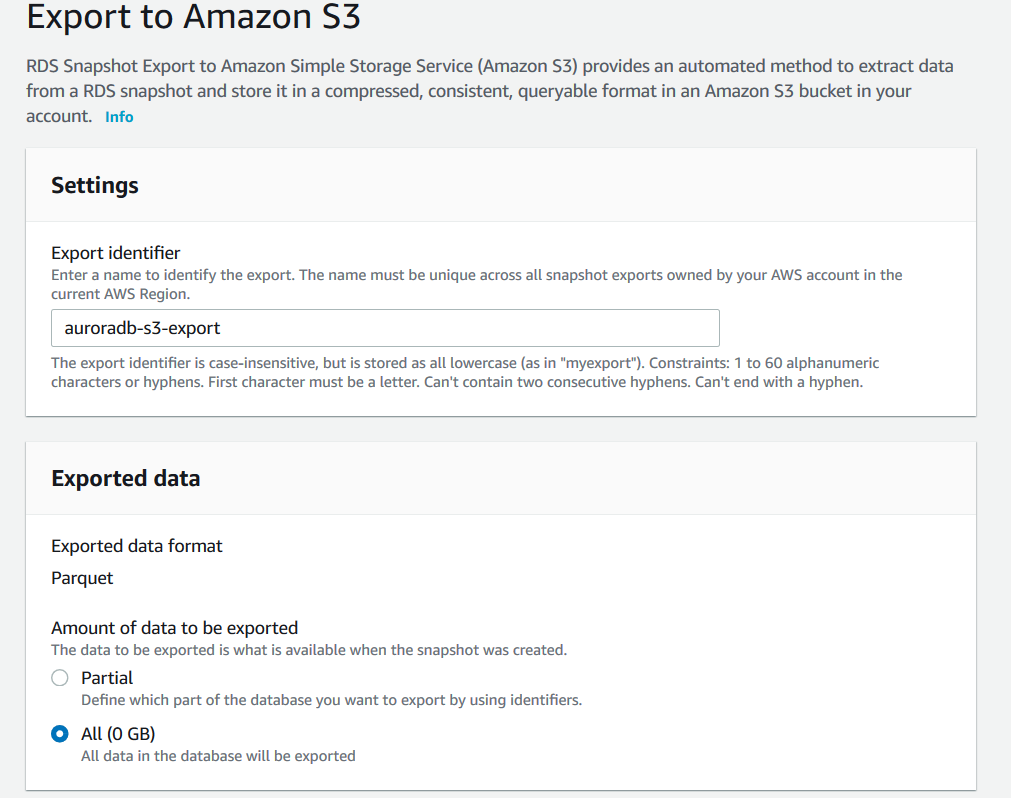Click the RDS Snapshot Export description paragraph
This screenshot has width=1011, height=798.
click(489, 91)
